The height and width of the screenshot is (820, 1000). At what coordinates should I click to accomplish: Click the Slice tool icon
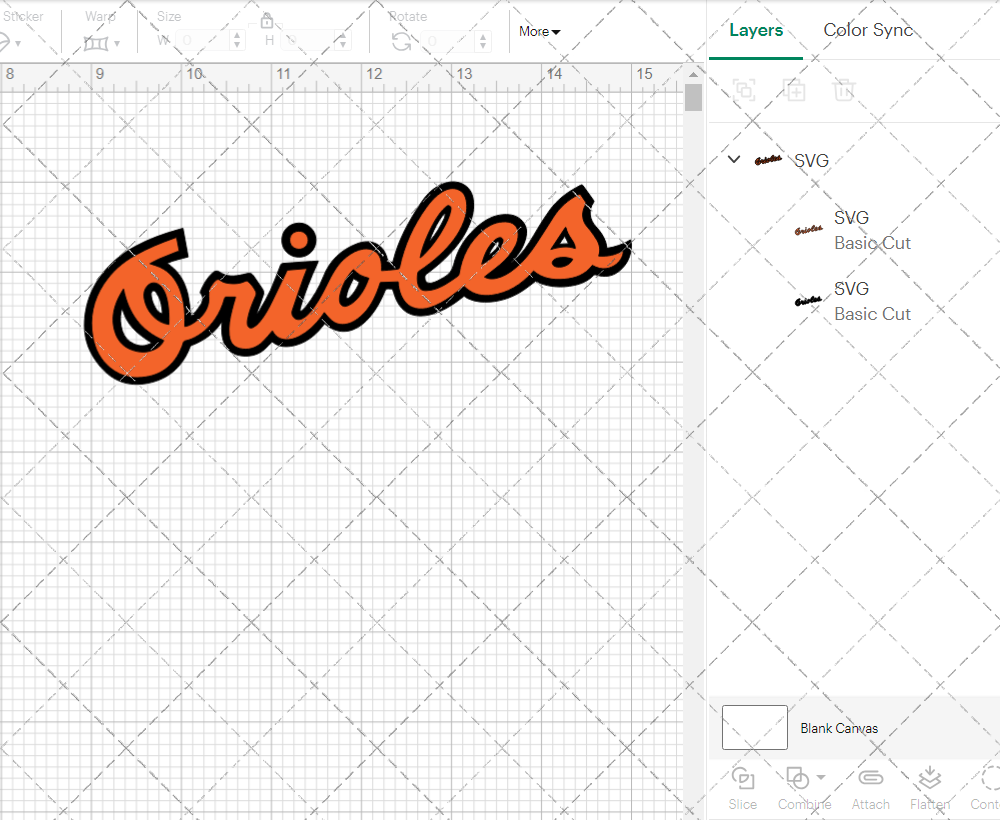742,779
